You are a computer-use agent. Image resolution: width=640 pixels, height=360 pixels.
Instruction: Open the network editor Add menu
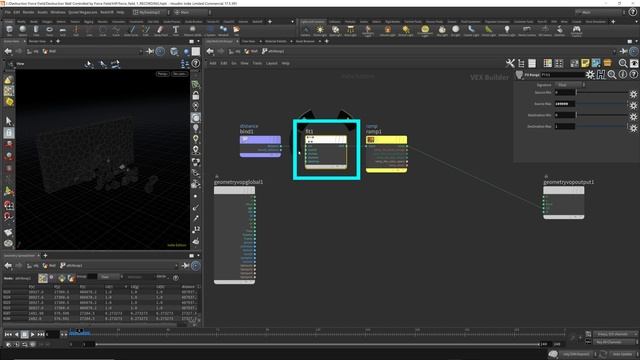pyautogui.click(x=213, y=63)
